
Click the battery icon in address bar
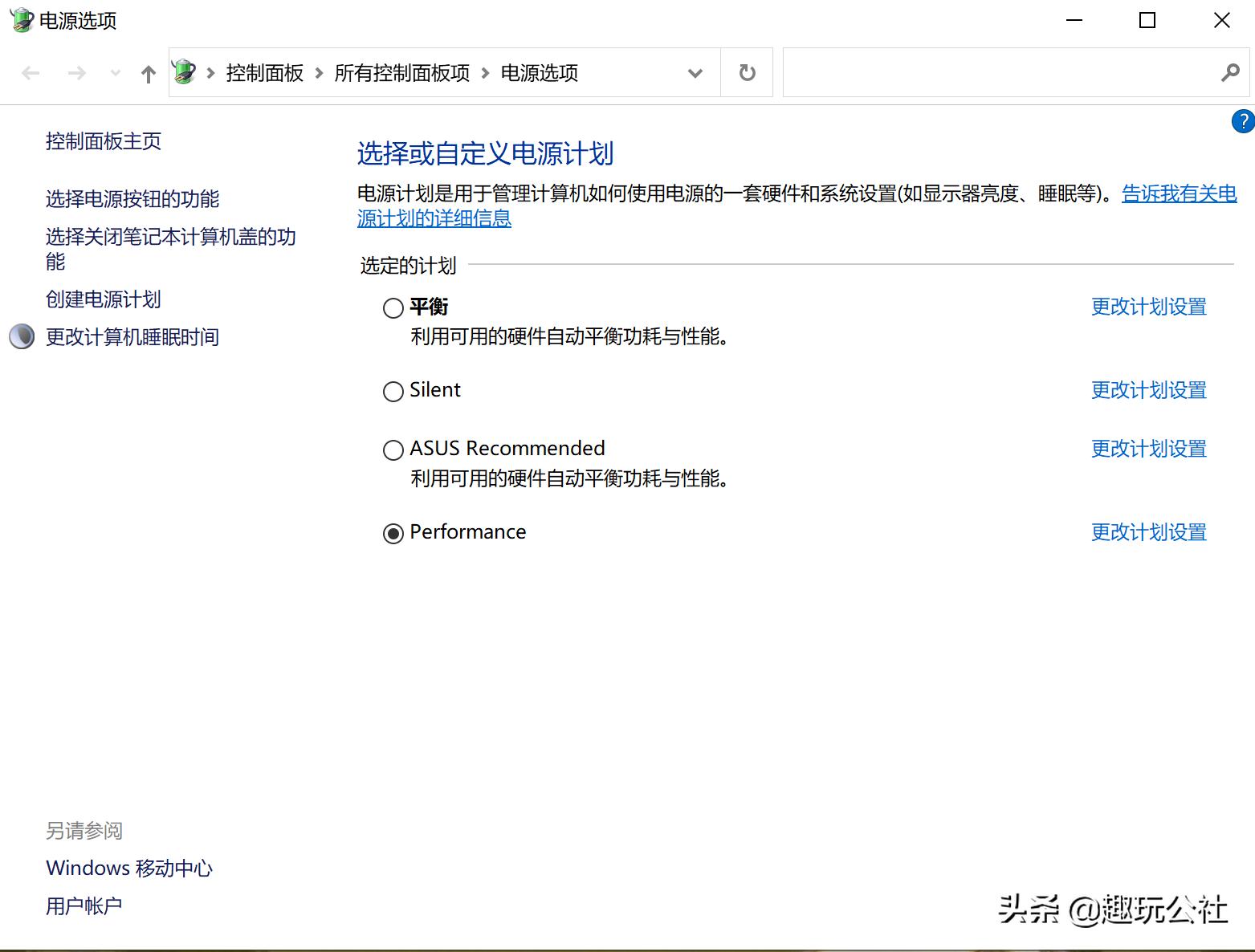[x=185, y=72]
